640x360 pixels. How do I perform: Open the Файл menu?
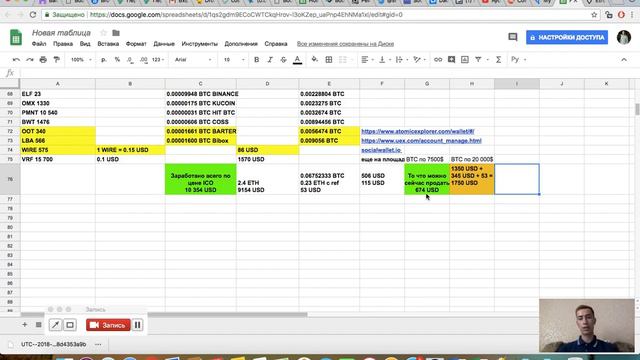pos(39,44)
